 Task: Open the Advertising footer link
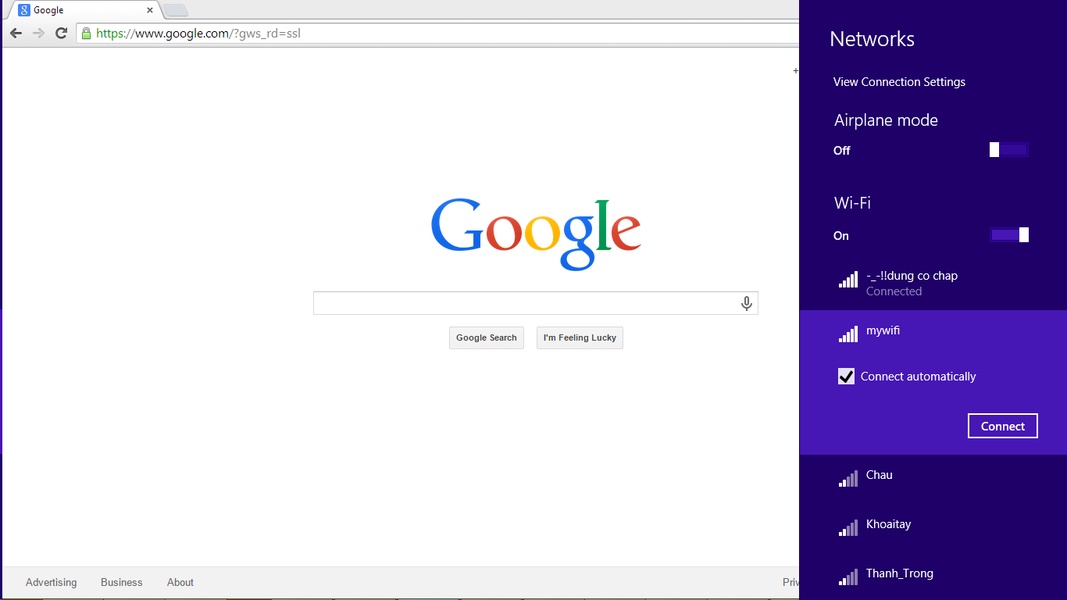[x=51, y=582]
